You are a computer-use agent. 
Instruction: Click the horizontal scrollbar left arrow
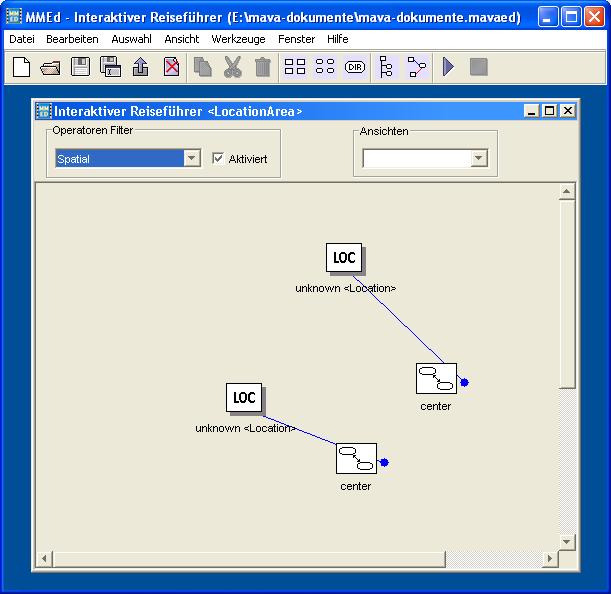(x=44, y=559)
